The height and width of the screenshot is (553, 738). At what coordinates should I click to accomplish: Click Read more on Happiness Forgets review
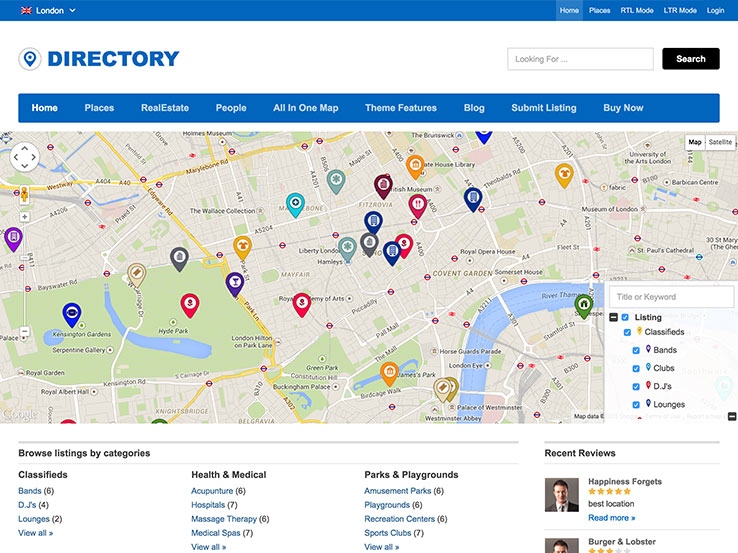coord(611,518)
